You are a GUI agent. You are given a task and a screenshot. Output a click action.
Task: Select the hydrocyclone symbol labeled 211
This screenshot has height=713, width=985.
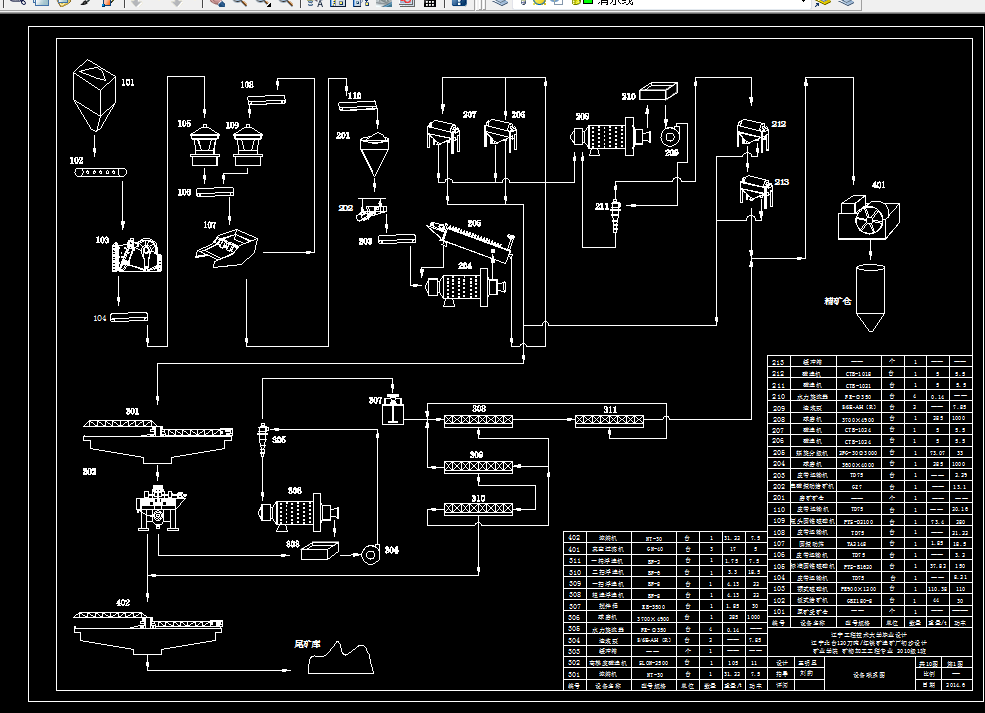point(616,215)
